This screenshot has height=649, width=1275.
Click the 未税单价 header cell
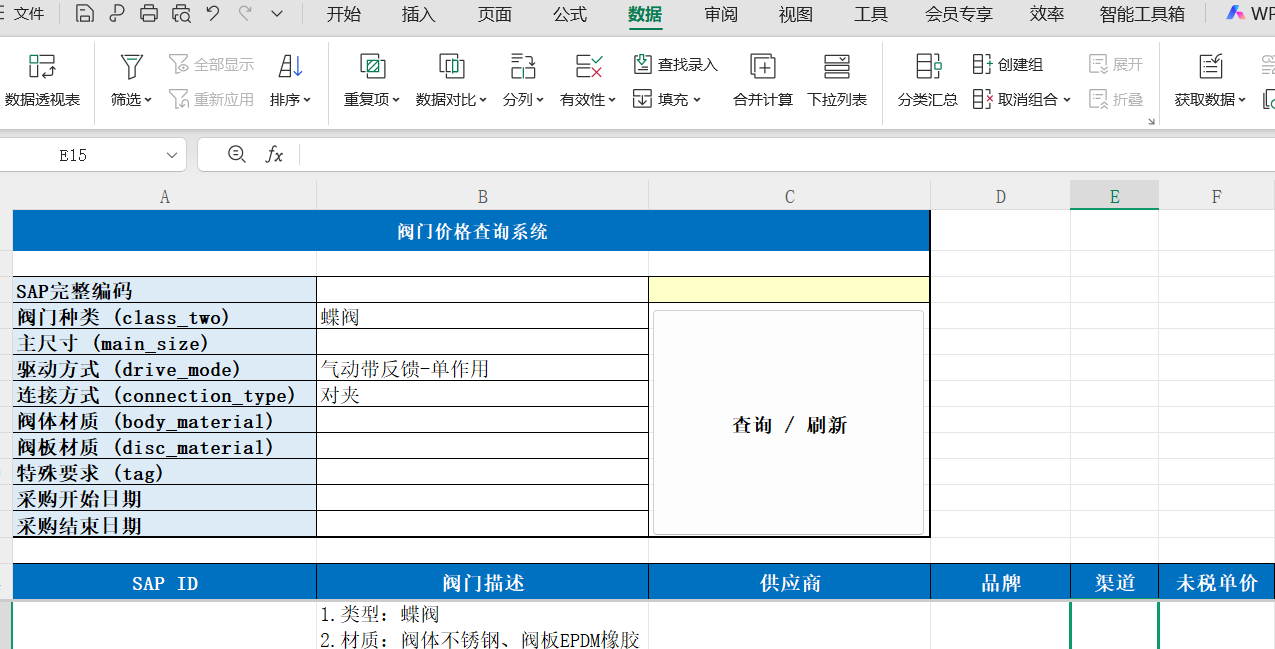click(1216, 583)
